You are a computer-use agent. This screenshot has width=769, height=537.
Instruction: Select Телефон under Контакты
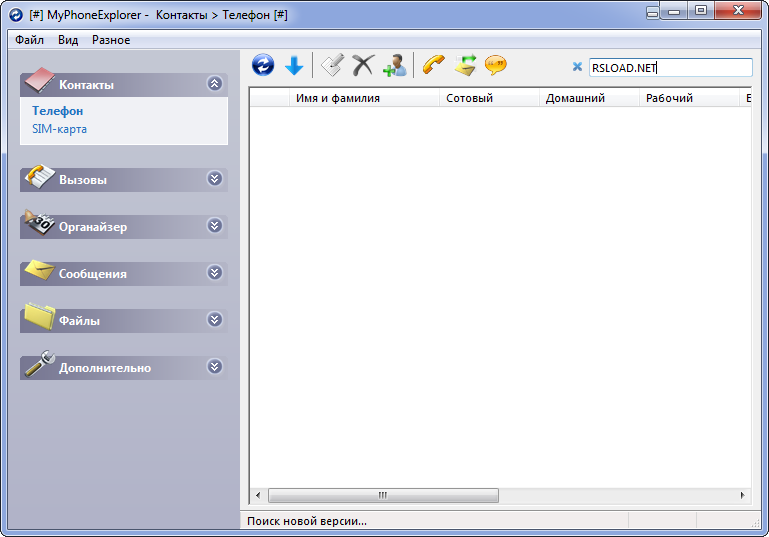[58, 111]
